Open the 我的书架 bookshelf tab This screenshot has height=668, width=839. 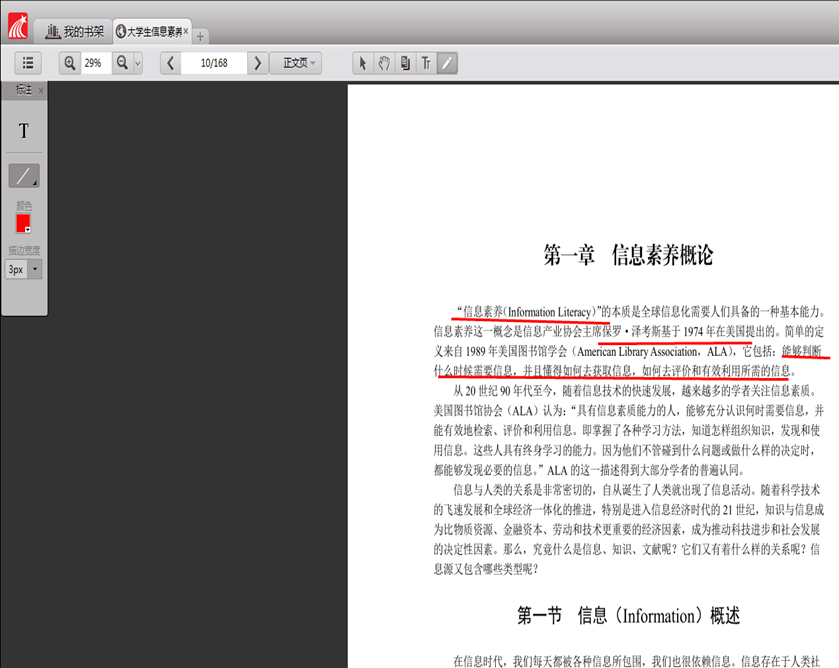click(x=74, y=32)
